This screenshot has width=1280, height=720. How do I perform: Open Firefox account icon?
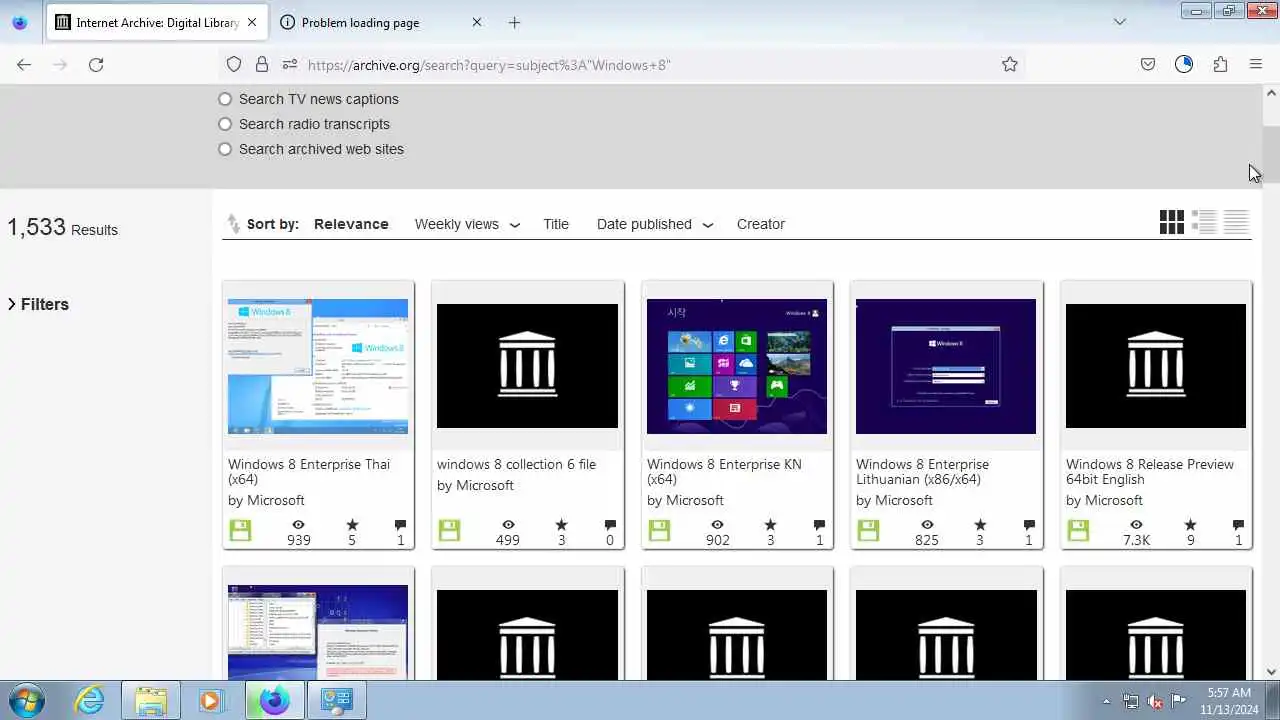pyautogui.click(x=1184, y=64)
